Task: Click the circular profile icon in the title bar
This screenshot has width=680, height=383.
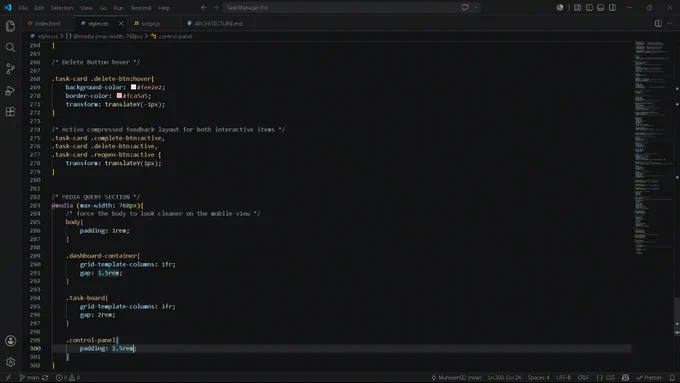Action: click(x=560, y=7)
